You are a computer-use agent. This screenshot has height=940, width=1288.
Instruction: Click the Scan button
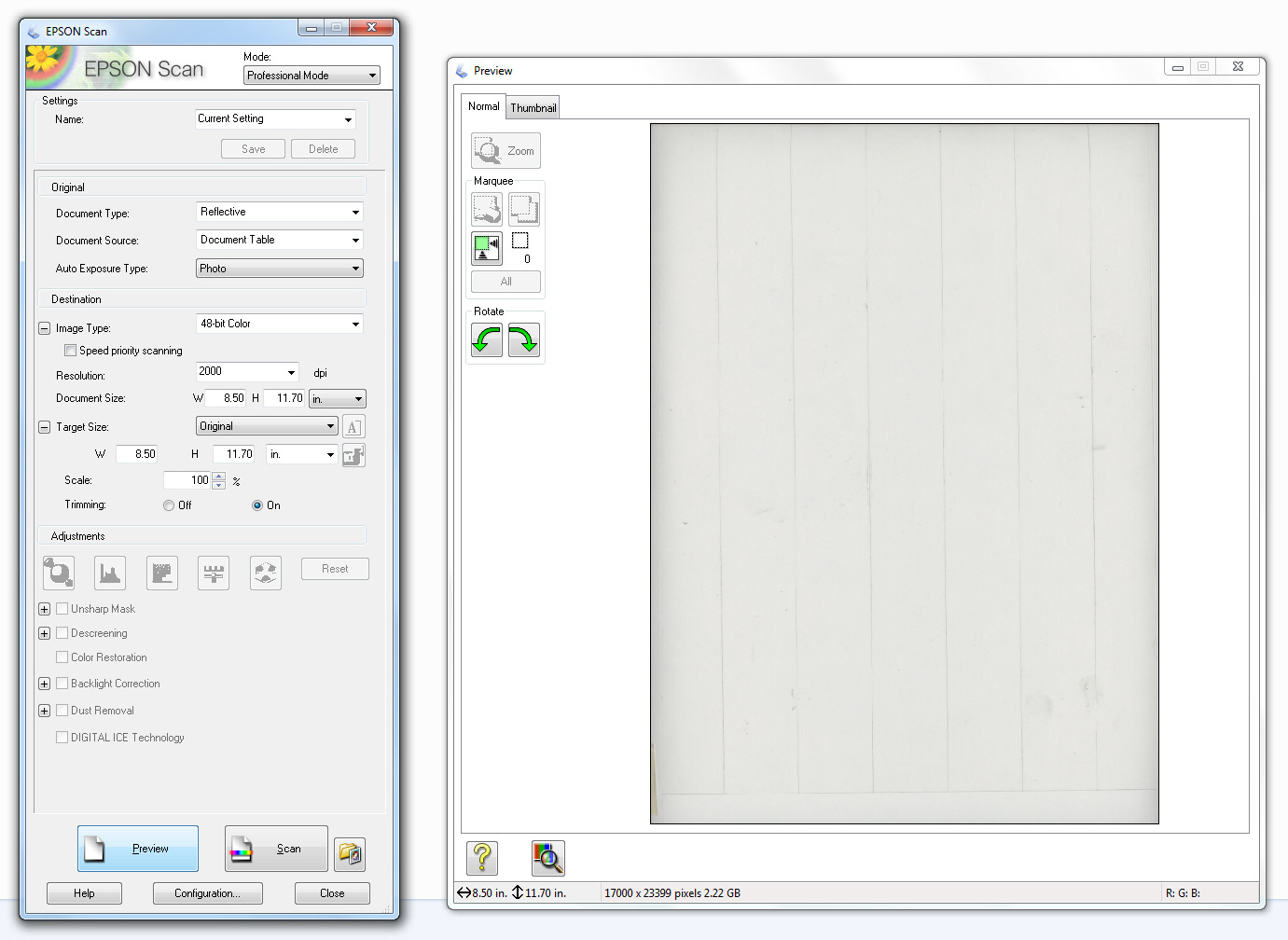coord(276,849)
